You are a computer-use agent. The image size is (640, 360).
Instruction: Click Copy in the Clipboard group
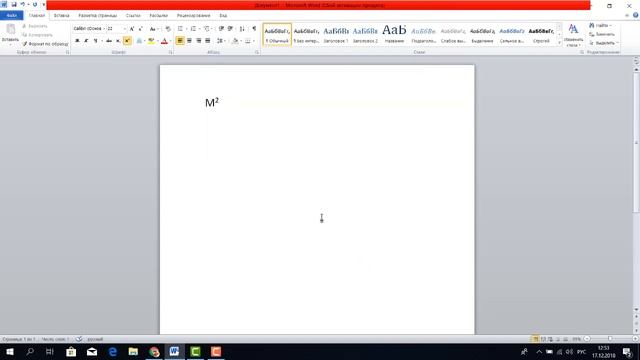pos(38,35)
